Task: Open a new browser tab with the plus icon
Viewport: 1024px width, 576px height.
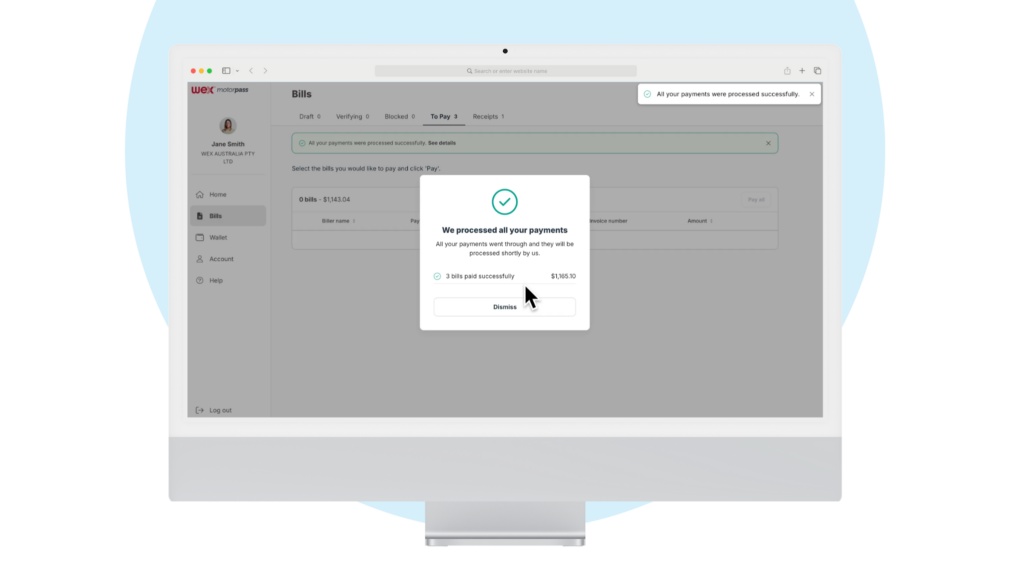Action: 801,70
